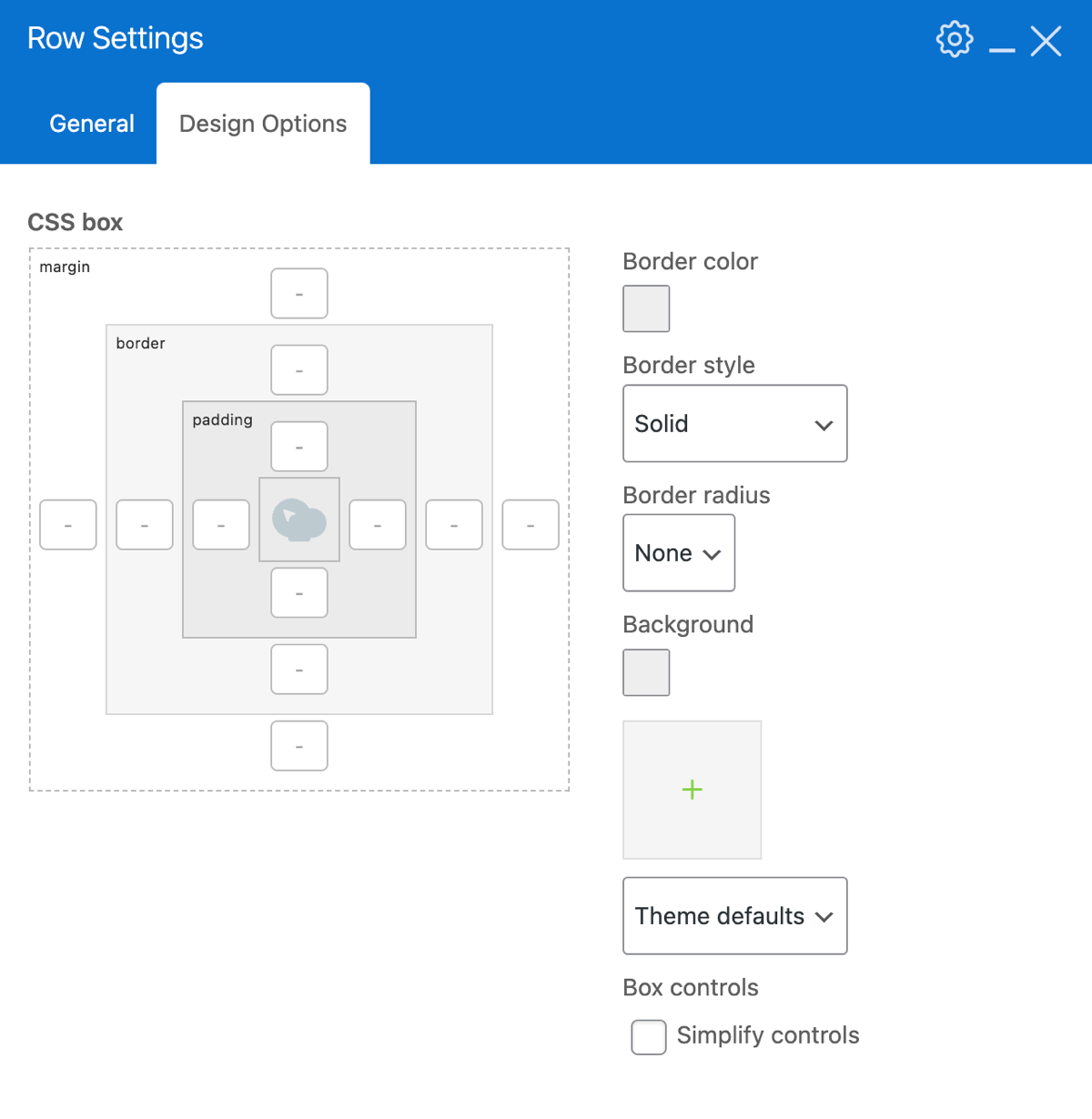The height and width of the screenshot is (1119, 1092).
Task: Click the "padding" label in CSS box
Action: pos(223,420)
